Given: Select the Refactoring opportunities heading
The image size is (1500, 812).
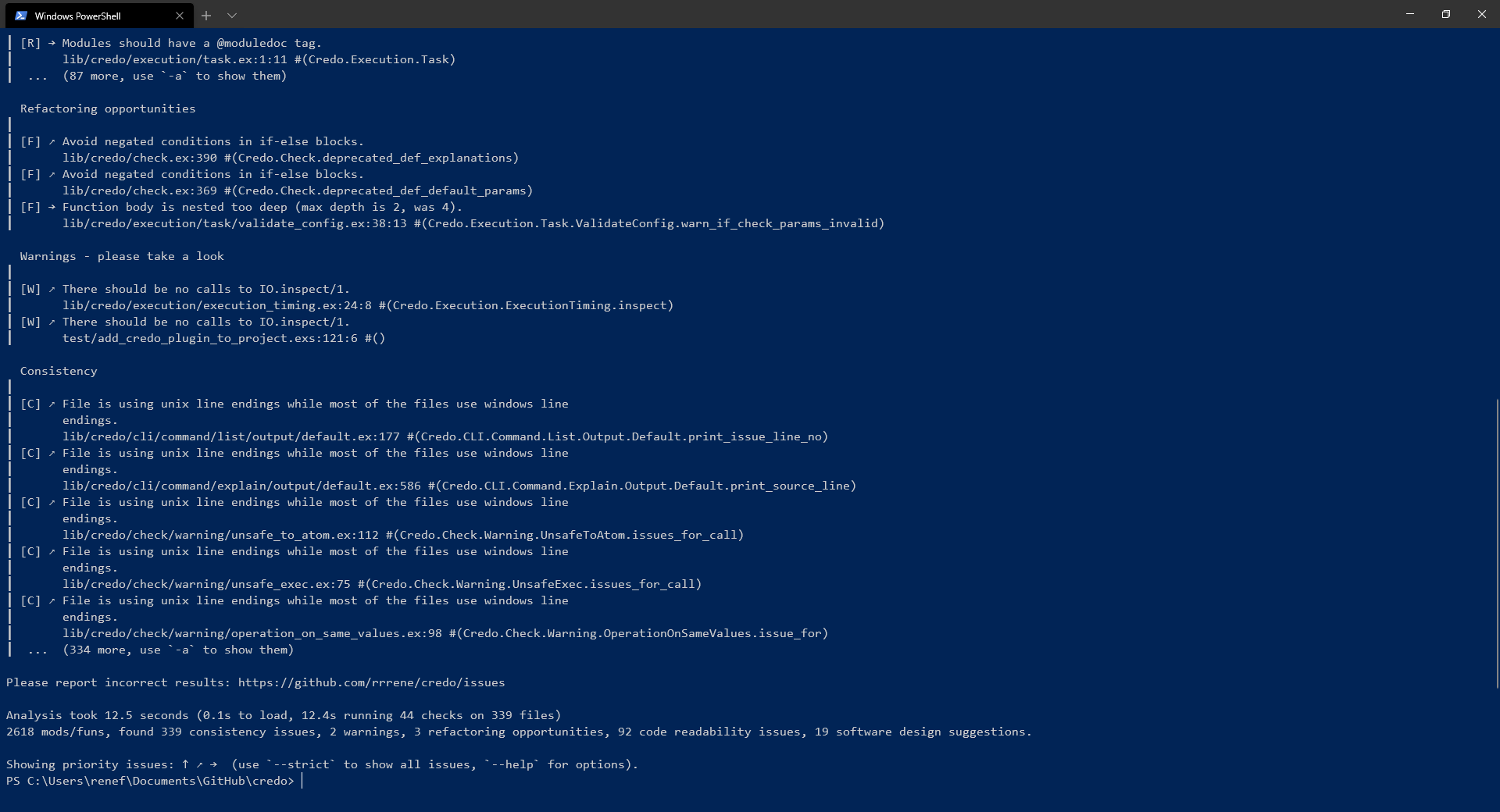Looking at the screenshot, I should 107,109.
